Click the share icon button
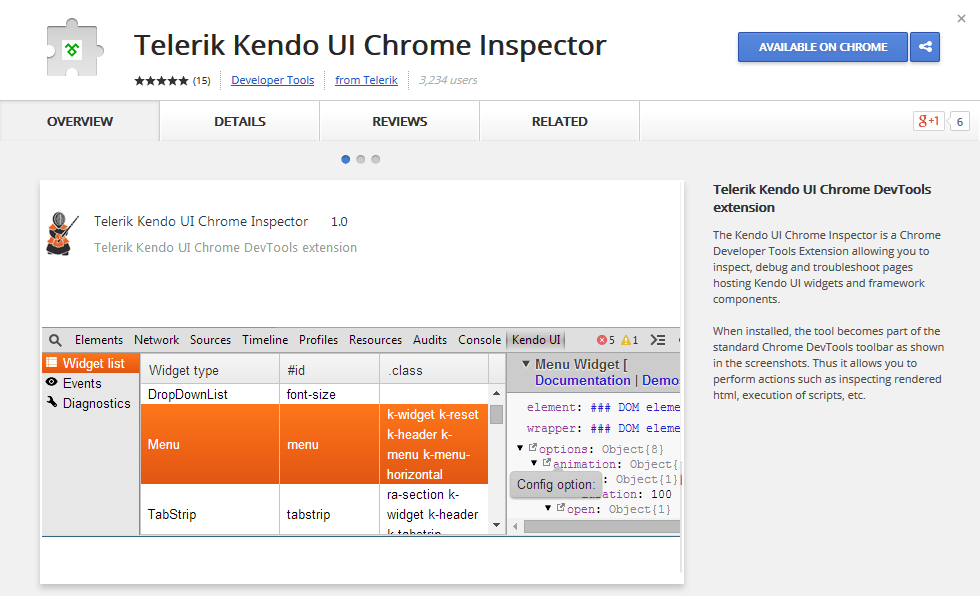Image resolution: width=980 pixels, height=596 pixels. pyautogui.click(x=925, y=47)
